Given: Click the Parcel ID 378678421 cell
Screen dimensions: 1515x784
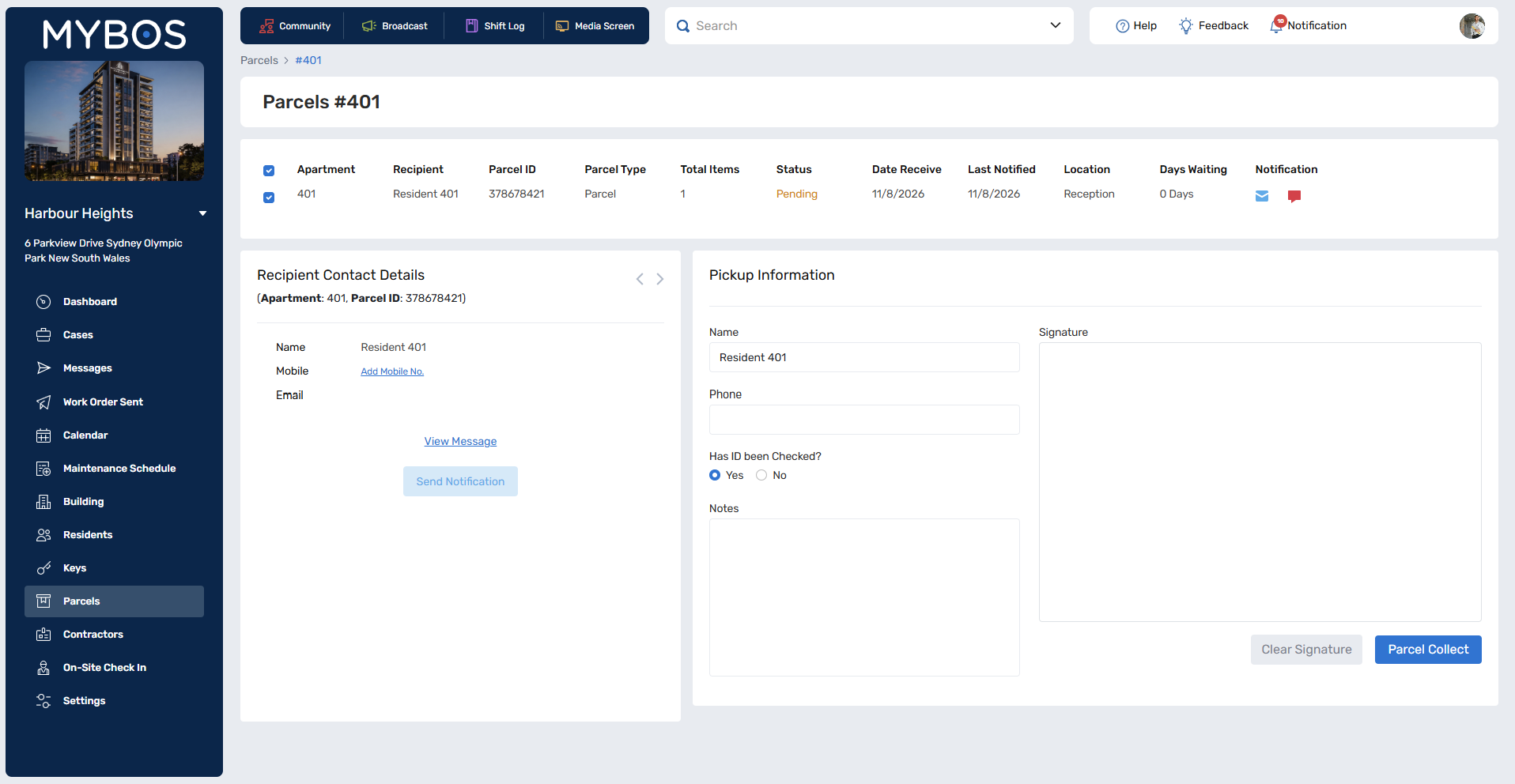Looking at the screenshot, I should [516, 194].
